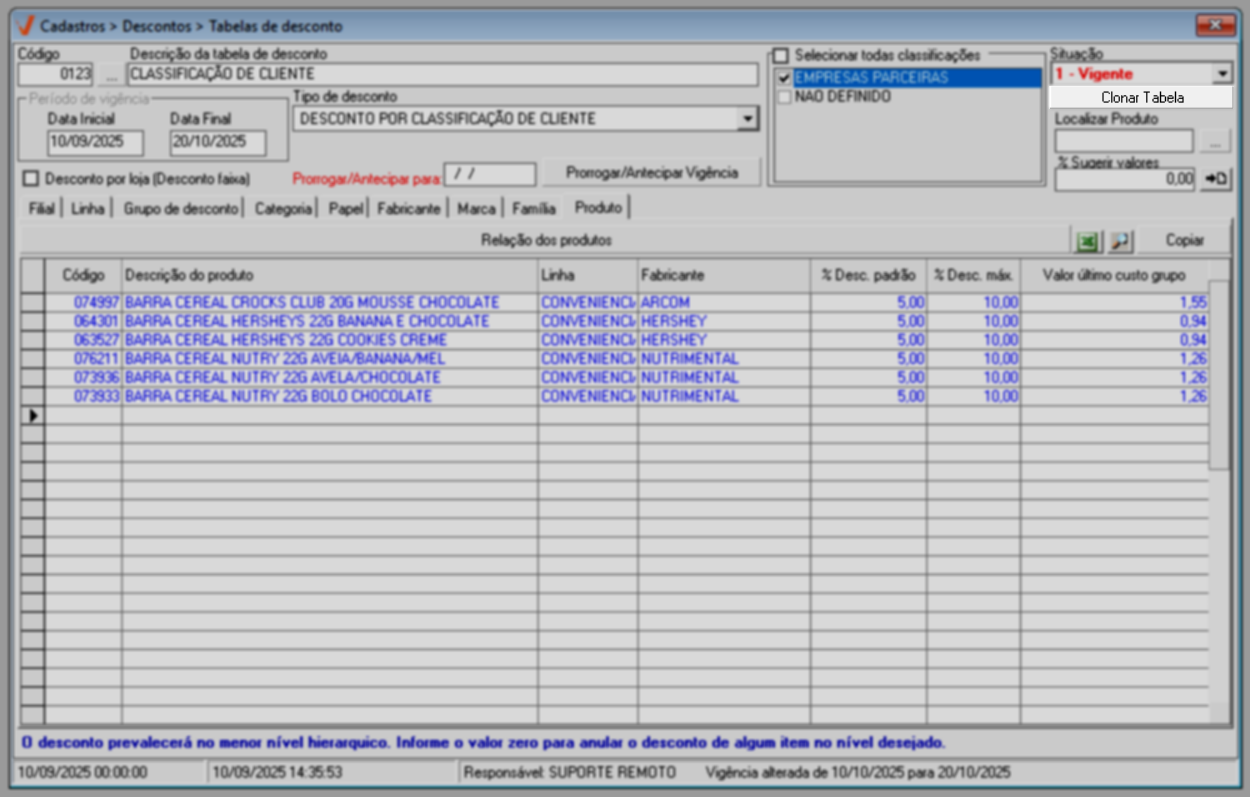Sort by Código column header
This screenshot has width=1250, height=797.
pyautogui.click(x=83, y=275)
